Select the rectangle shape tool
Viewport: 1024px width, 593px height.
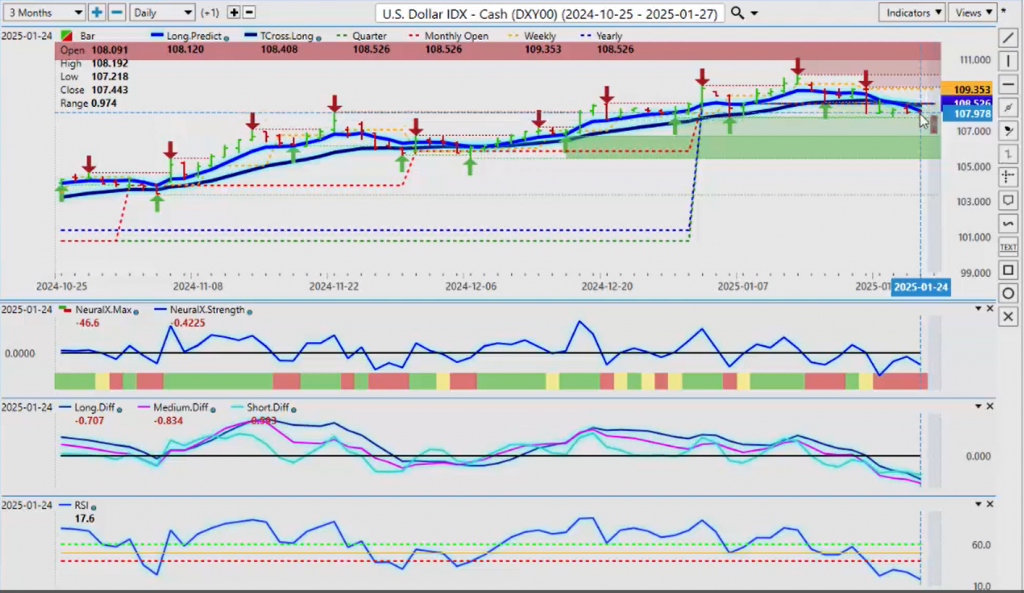coord(1008,269)
